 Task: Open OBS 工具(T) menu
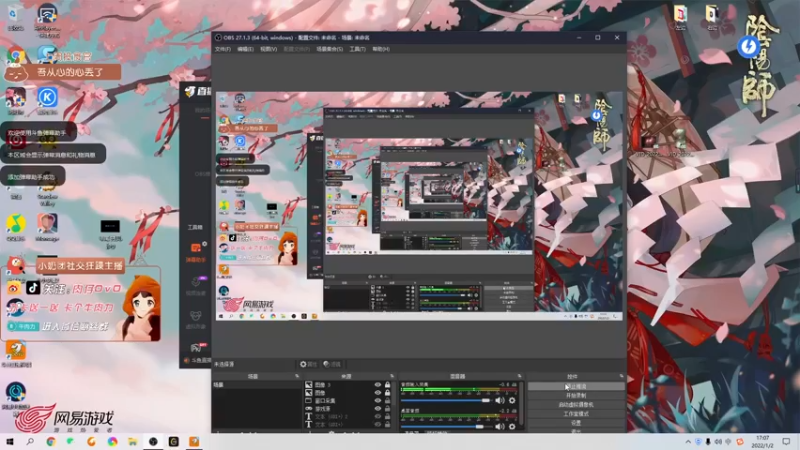click(357, 49)
